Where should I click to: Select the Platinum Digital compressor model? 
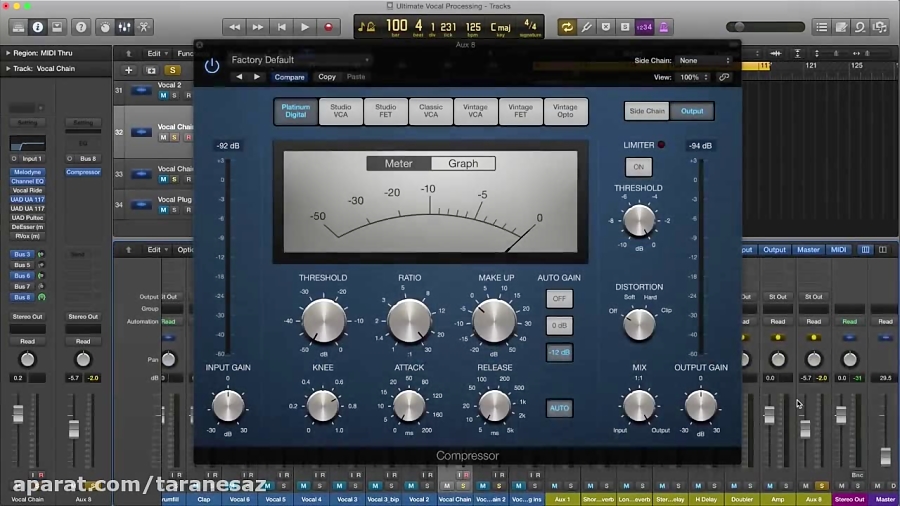tap(296, 111)
